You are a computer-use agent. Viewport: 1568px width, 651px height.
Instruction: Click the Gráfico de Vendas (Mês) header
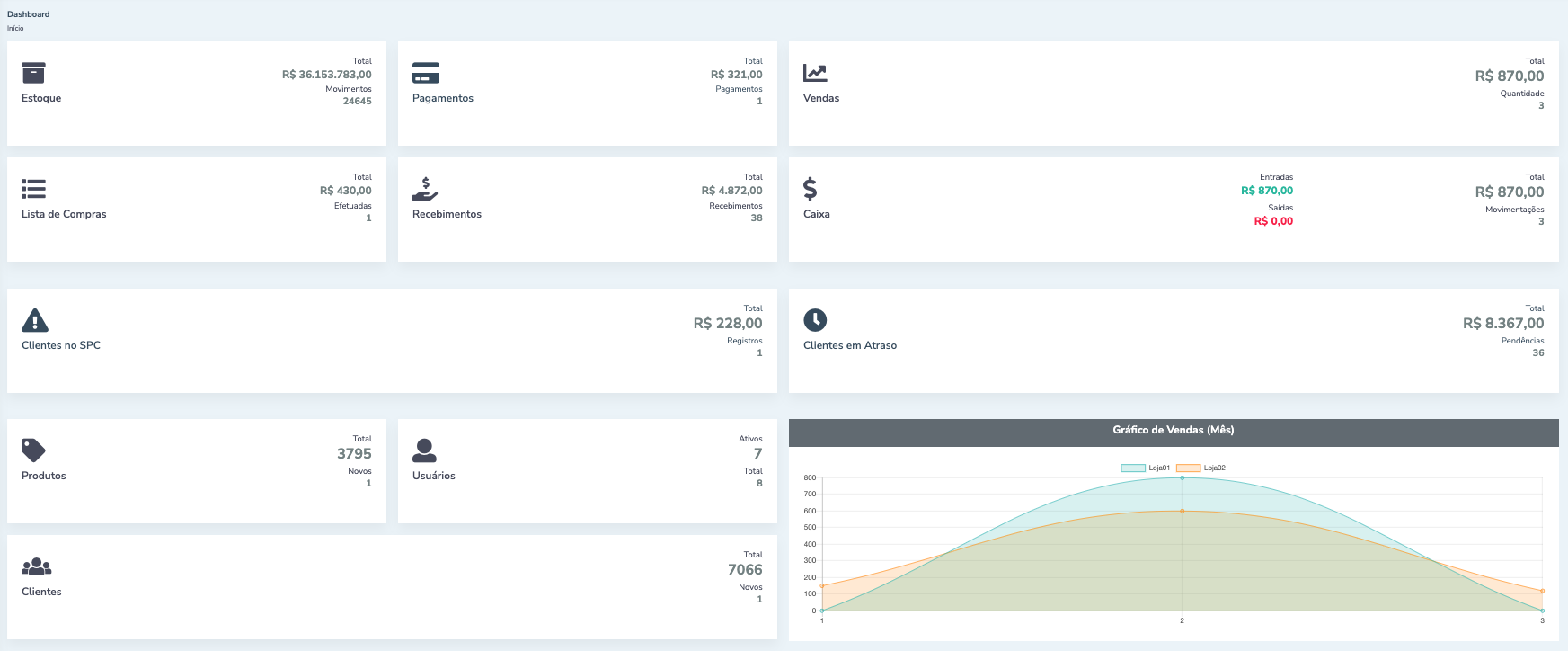(1173, 431)
